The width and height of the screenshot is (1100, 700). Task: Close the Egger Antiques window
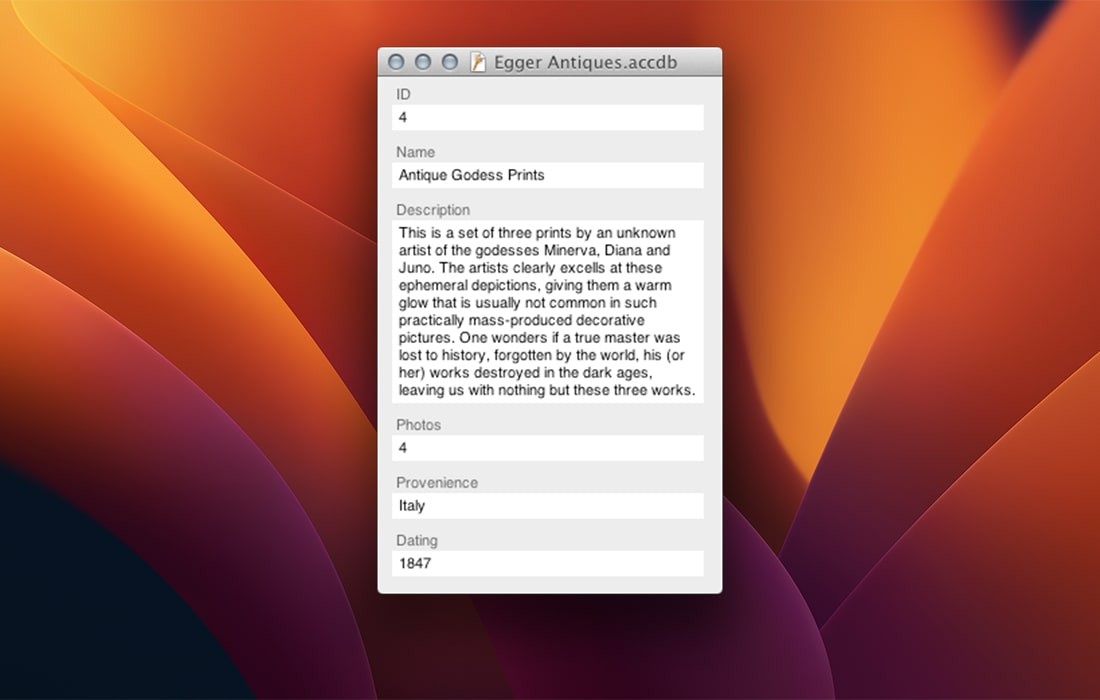click(396, 61)
